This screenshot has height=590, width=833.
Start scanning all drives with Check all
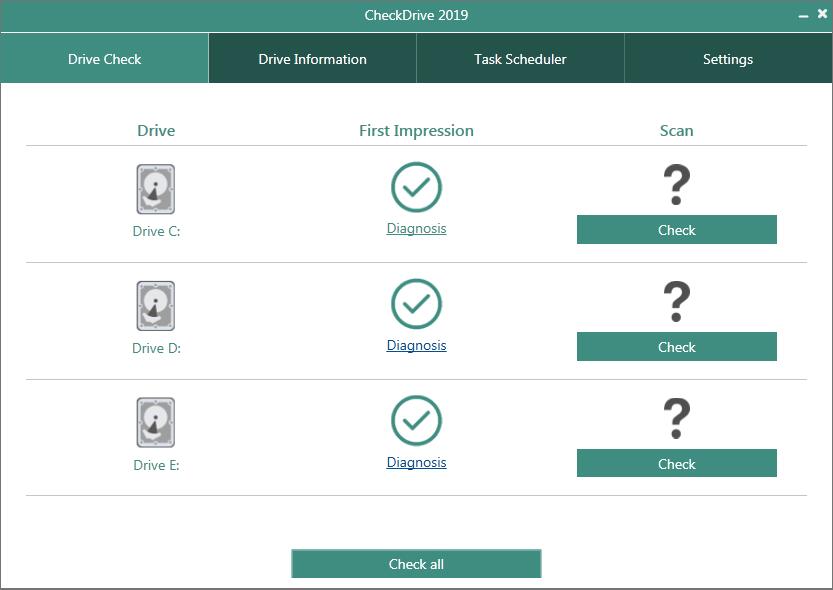[416, 564]
